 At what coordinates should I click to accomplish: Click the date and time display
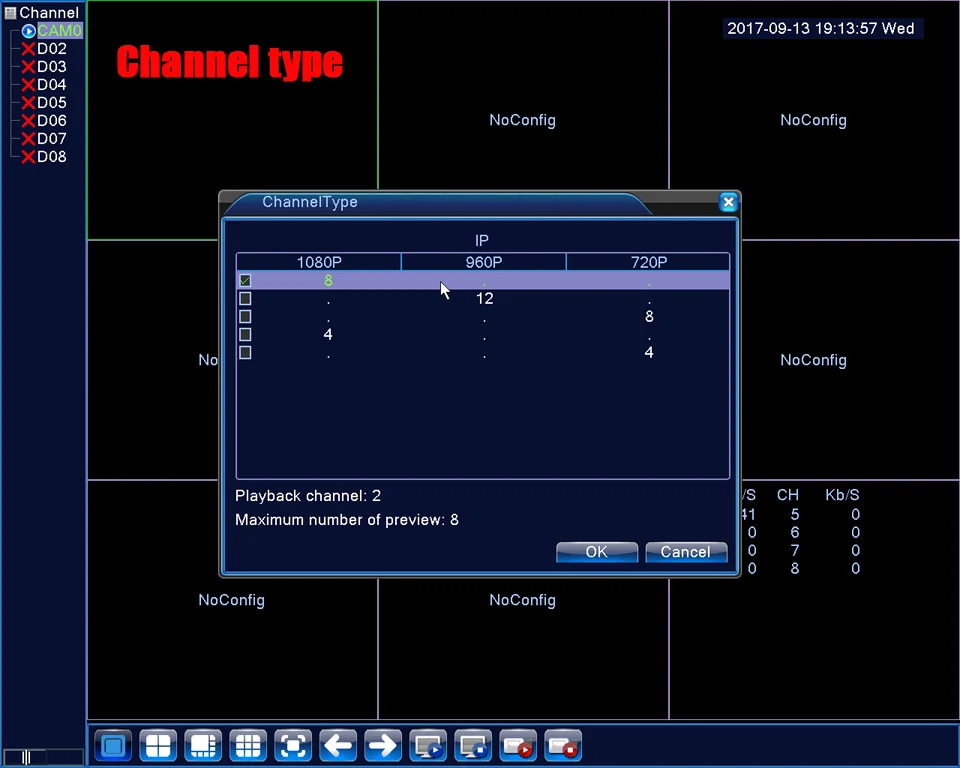tap(821, 28)
